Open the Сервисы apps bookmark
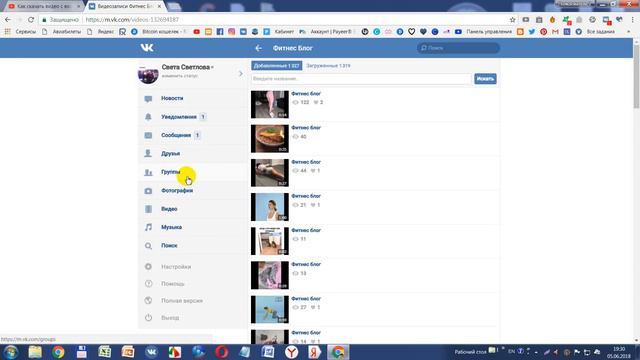Screen dimensions: 640x360 coord(20,31)
